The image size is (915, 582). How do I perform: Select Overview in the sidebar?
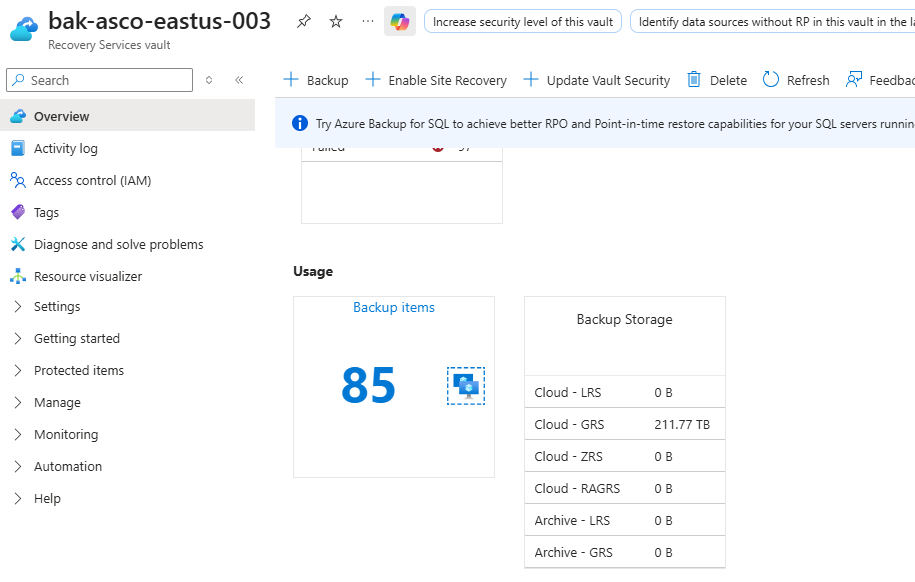(x=127, y=116)
